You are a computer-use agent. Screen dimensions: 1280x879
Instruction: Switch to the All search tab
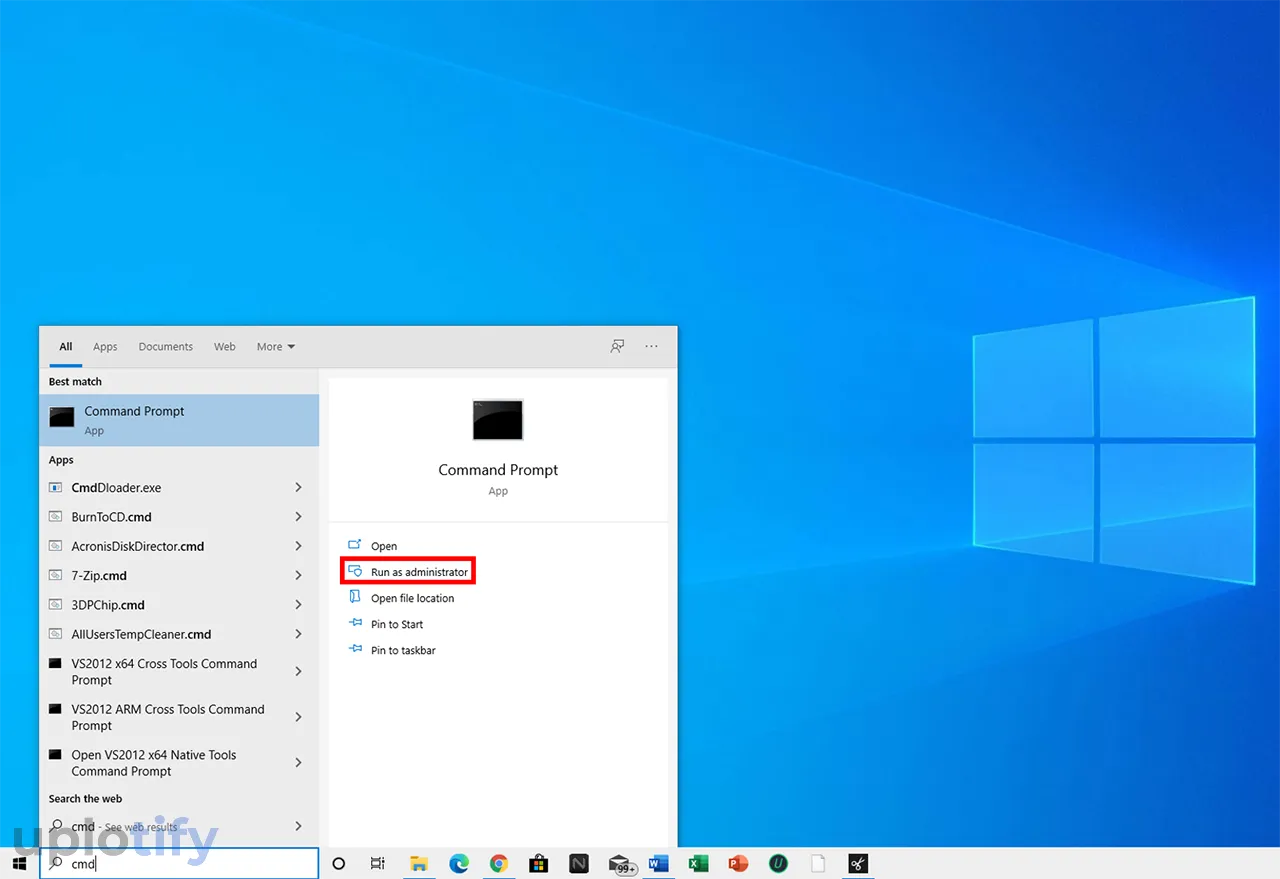(66, 347)
